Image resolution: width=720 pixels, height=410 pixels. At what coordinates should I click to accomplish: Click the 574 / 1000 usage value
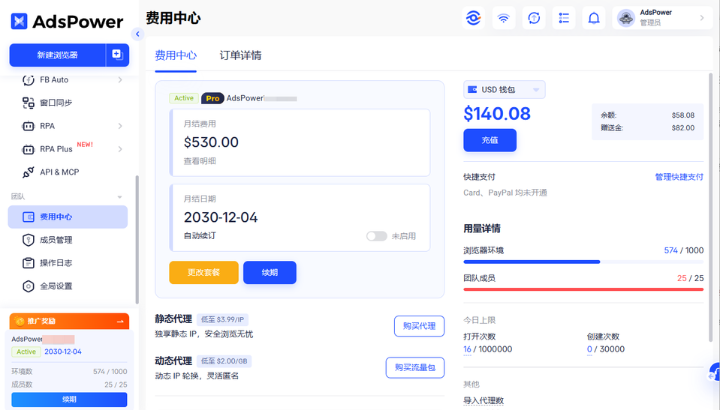click(684, 250)
